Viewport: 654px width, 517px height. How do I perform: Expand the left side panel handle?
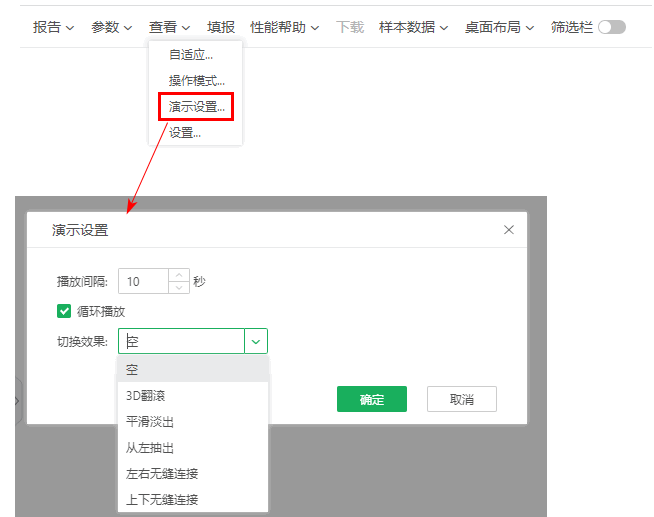(x=18, y=401)
